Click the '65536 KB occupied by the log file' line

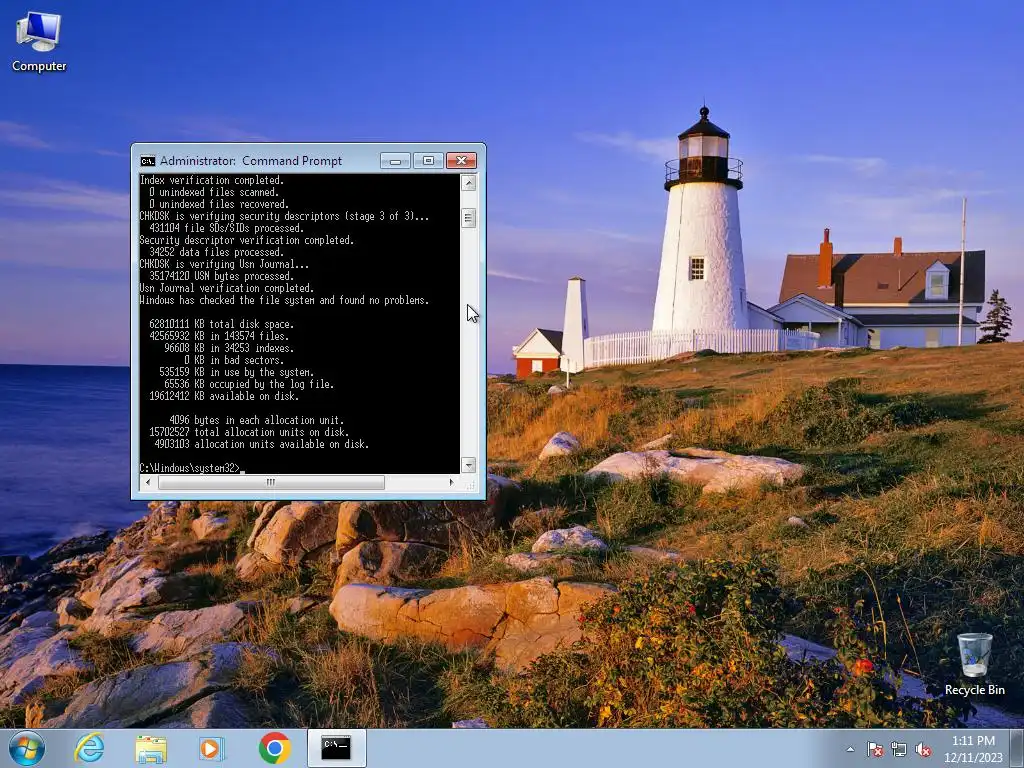249,384
